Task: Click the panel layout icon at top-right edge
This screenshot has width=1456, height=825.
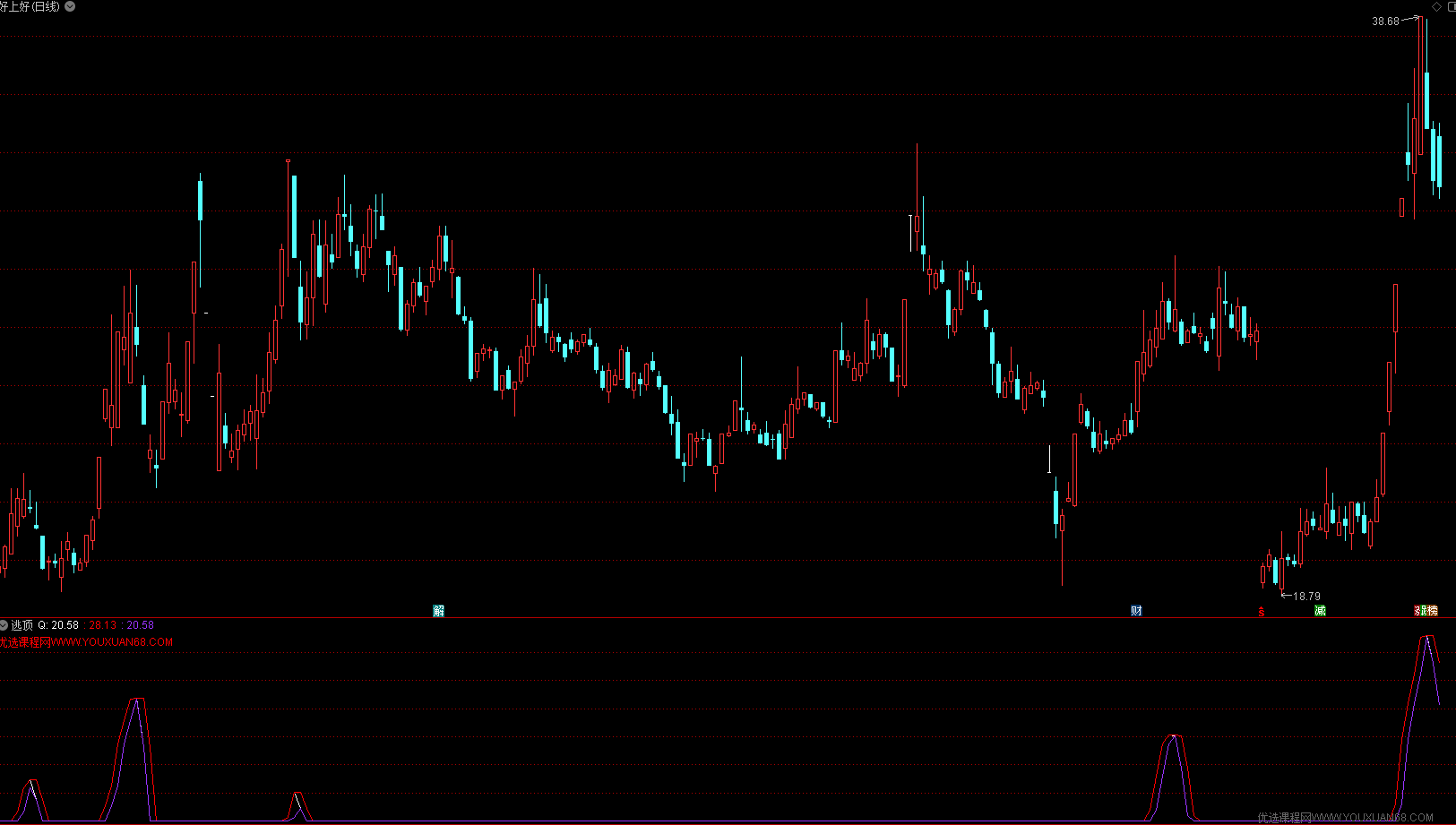Action: click(1452, 6)
